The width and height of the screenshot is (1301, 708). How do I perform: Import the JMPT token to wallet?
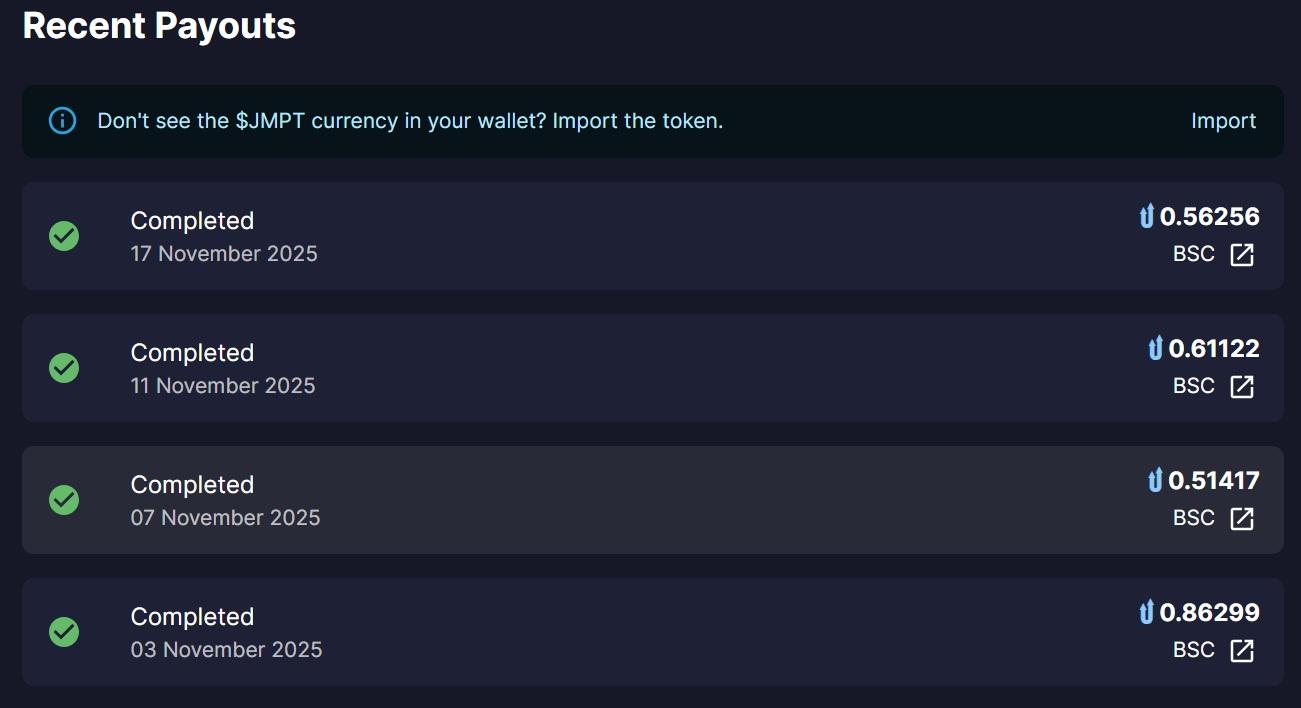(1223, 121)
